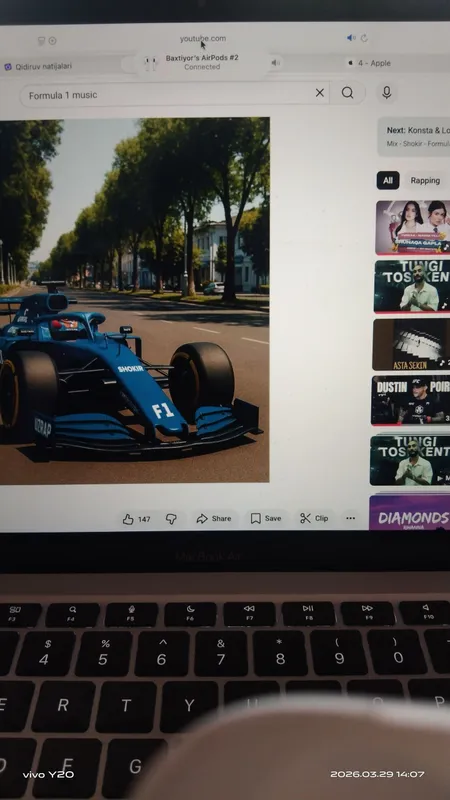Image resolution: width=450 pixels, height=800 pixels.
Task: Create a clip with scissors button
Action: (314, 518)
